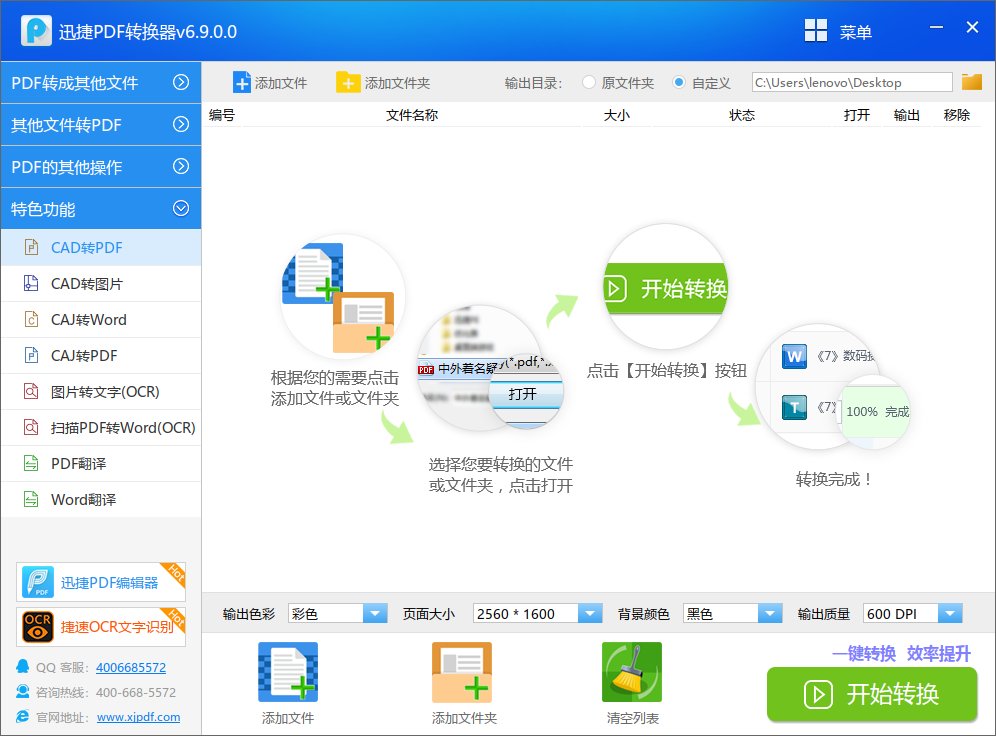This screenshot has height=736, width=996.
Task: Select 图片转文字(OCR) in the sidebar
Action: (101, 391)
